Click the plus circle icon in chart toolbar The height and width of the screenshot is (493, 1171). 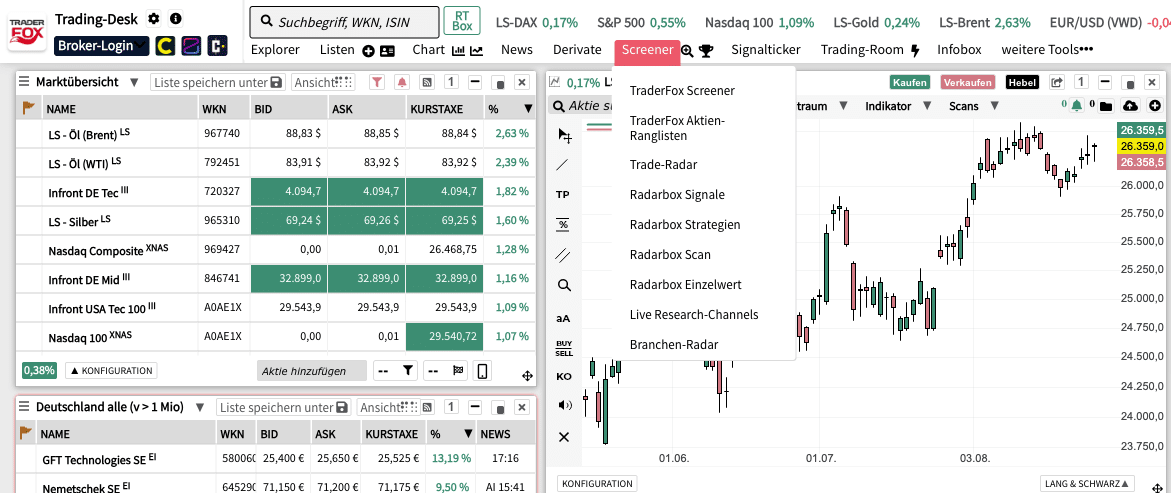(x=1155, y=106)
